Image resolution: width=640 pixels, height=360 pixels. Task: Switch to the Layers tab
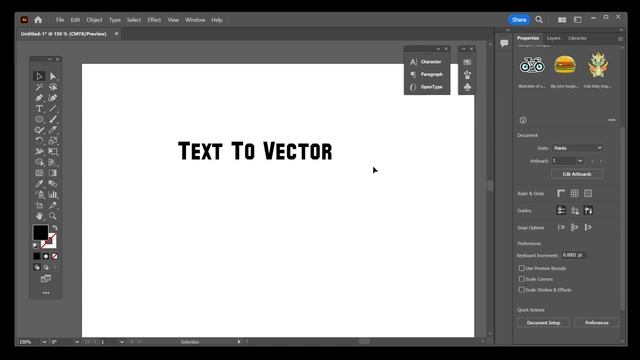click(x=553, y=38)
